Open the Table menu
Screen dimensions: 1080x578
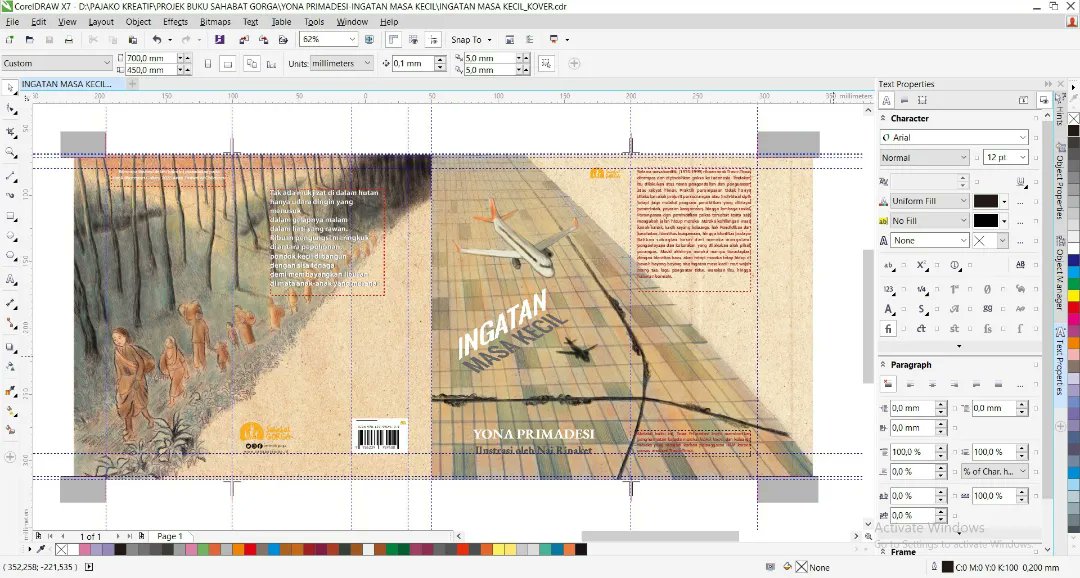point(281,22)
